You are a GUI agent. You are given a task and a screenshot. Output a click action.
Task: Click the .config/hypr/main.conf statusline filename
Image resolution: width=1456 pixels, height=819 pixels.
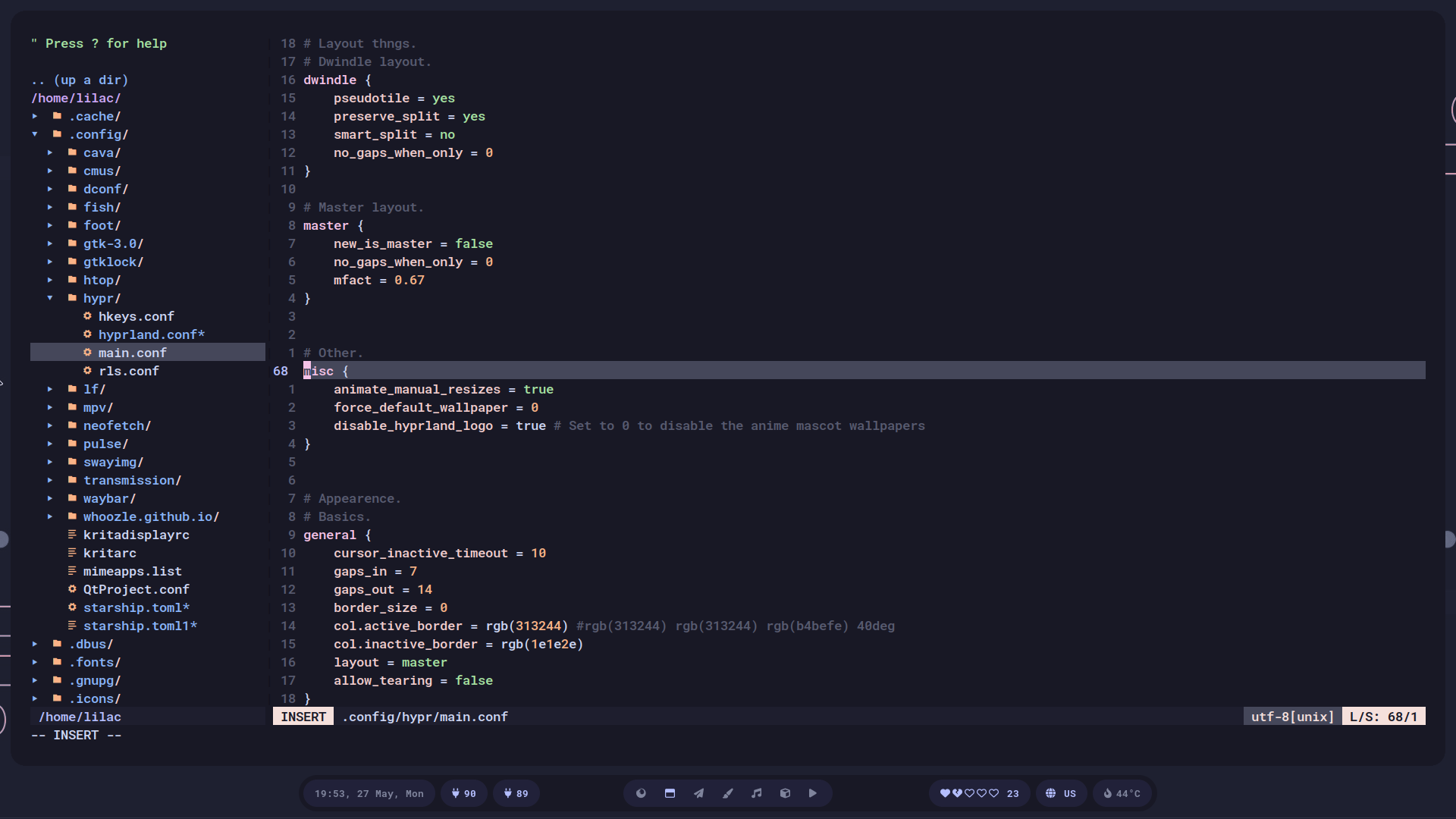coord(425,717)
